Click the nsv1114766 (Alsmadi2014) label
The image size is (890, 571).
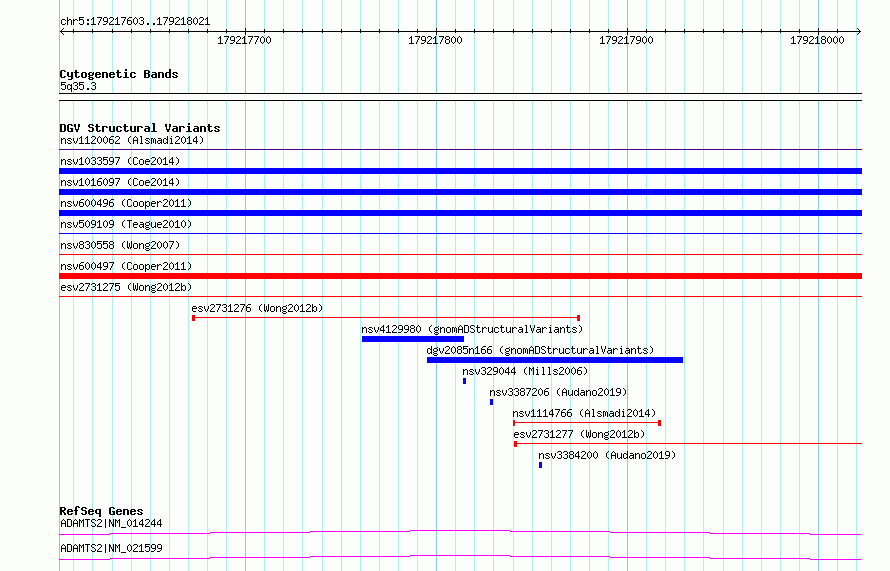pyautogui.click(x=584, y=413)
